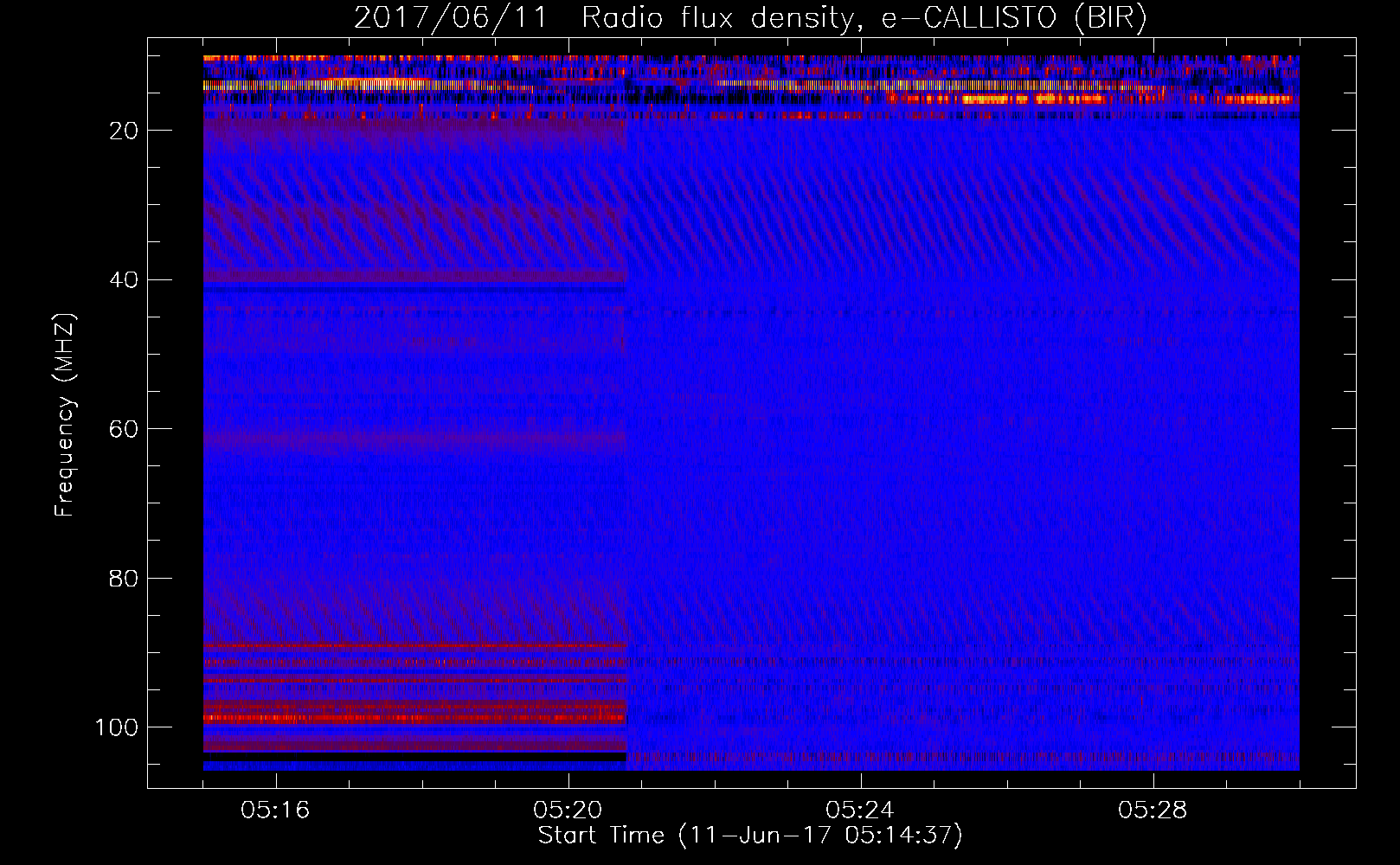Image resolution: width=1400 pixels, height=865 pixels.
Task: Click the 05:20 time tick label
Action: pos(568,811)
